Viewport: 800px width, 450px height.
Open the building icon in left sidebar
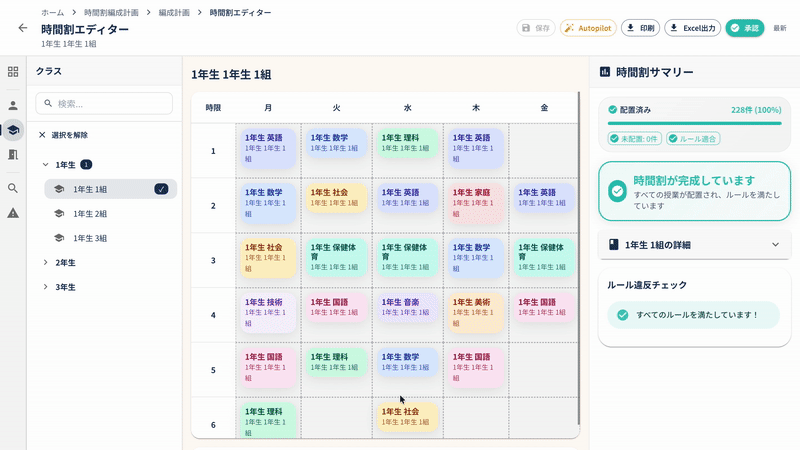13,155
